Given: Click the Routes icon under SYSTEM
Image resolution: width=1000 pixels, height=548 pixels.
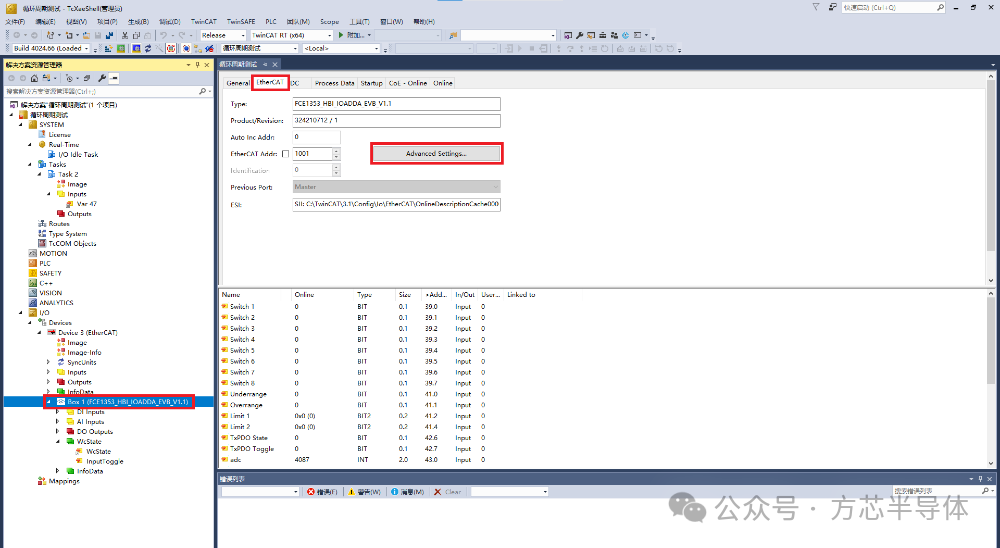Looking at the screenshot, I should [42, 224].
